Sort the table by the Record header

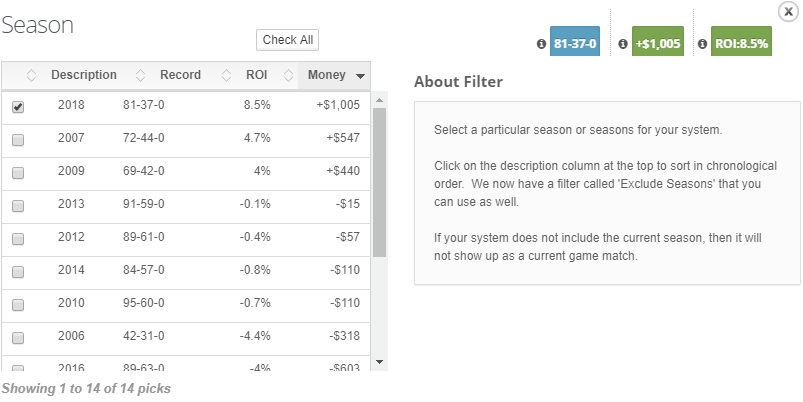[180, 75]
